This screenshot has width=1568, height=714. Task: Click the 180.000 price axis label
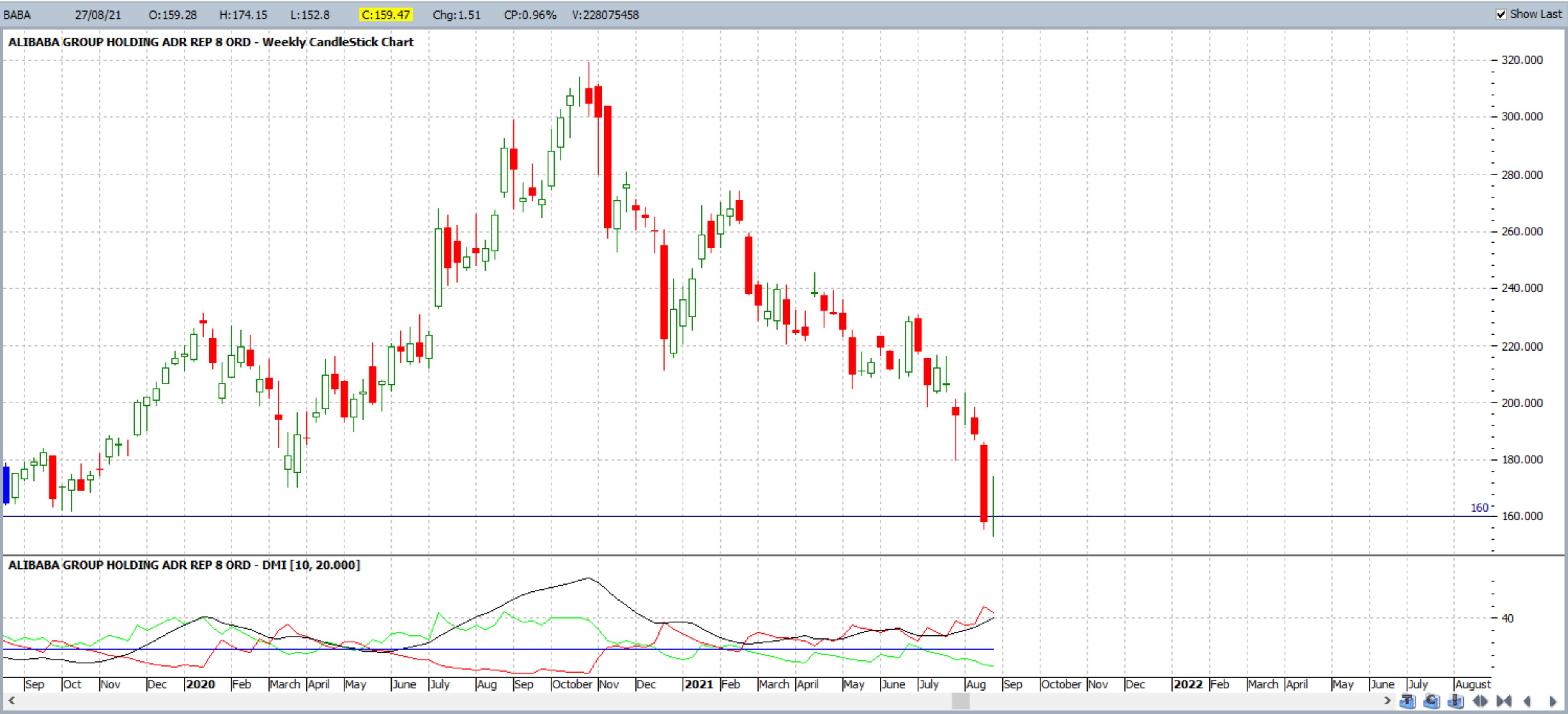[x=1522, y=459]
